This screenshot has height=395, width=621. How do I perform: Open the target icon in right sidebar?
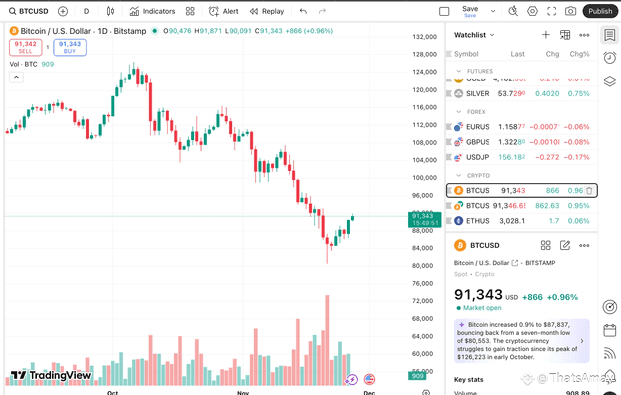(x=610, y=307)
